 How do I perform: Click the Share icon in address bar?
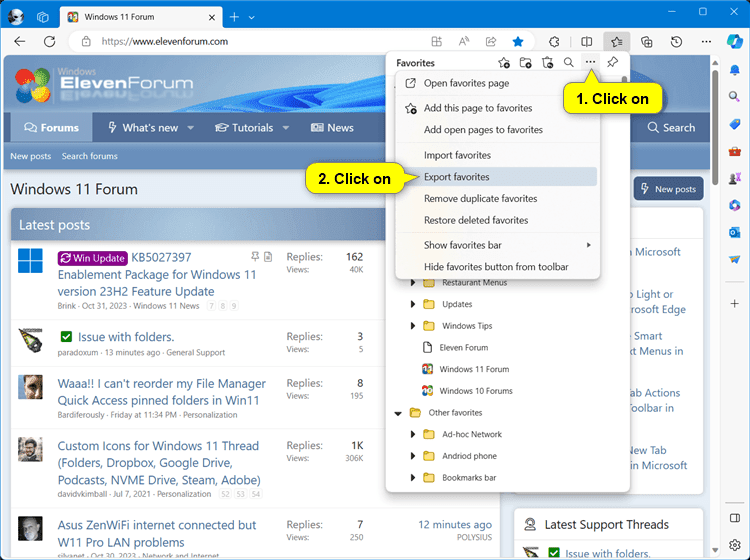click(x=491, y=42)
